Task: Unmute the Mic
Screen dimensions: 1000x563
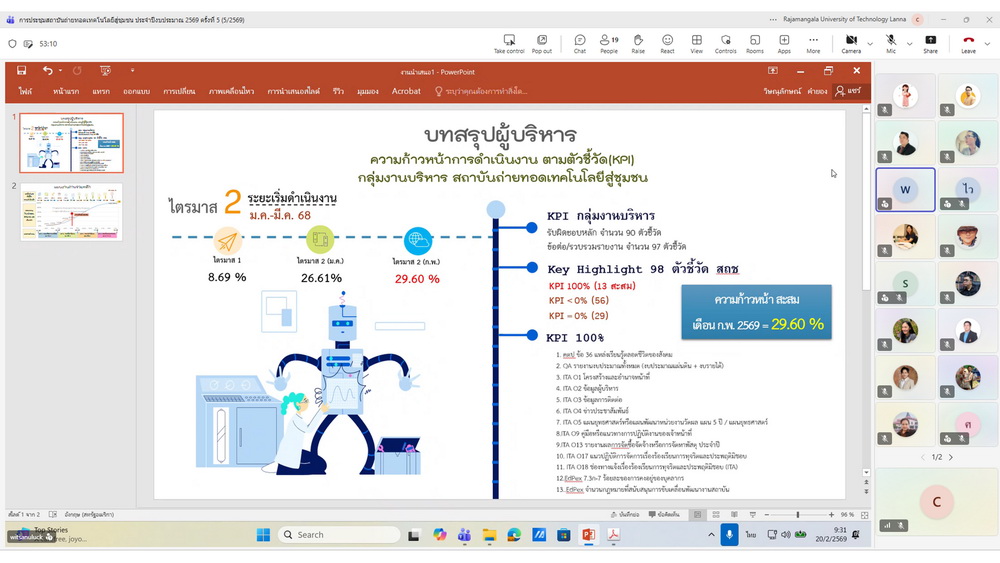Action: 890,44
